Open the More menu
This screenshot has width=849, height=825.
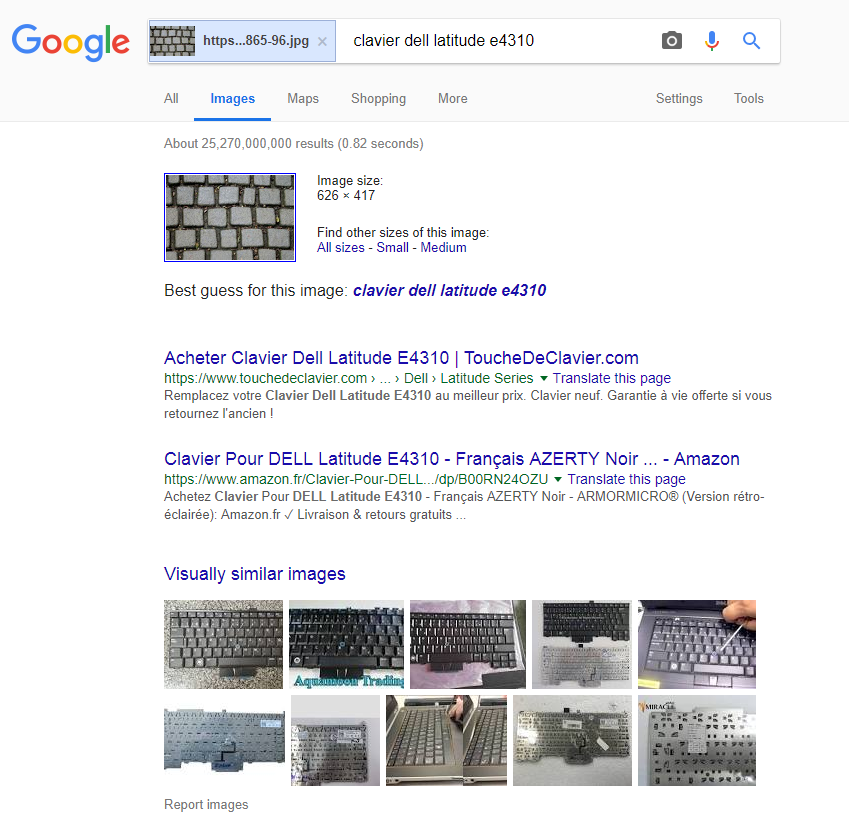click(453, 99)
